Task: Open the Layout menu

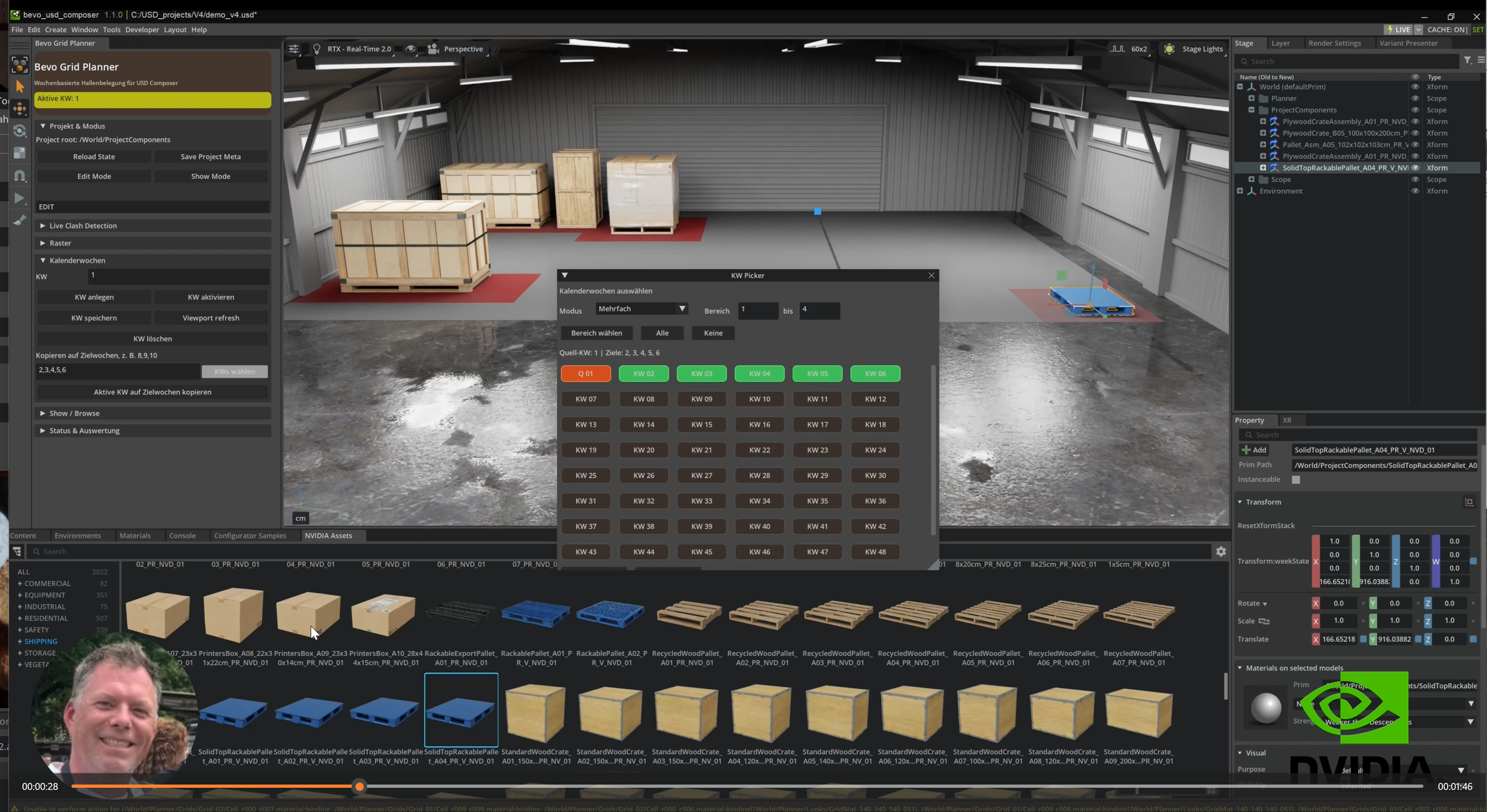Action: click(x=175, y=30)
